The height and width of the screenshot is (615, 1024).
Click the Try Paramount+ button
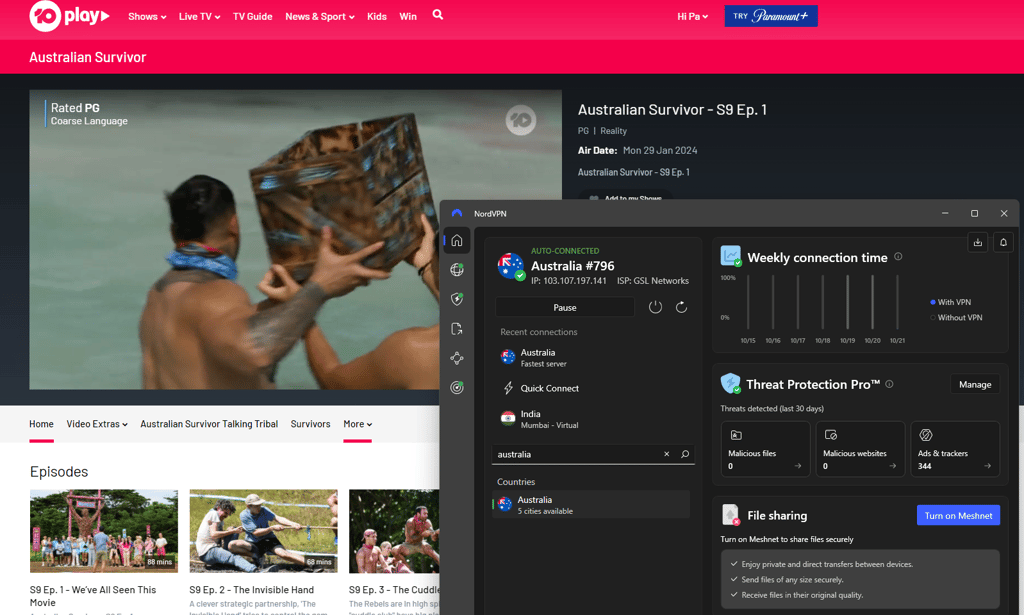pos(771,16)
